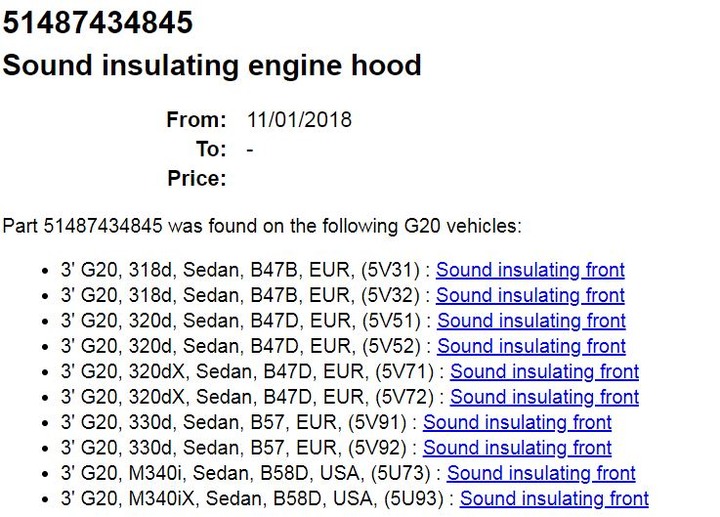Open Sound insulating front link for M340i 5U73
The height and width of the screenshot is (517, 720).
(x=541, y=473)
